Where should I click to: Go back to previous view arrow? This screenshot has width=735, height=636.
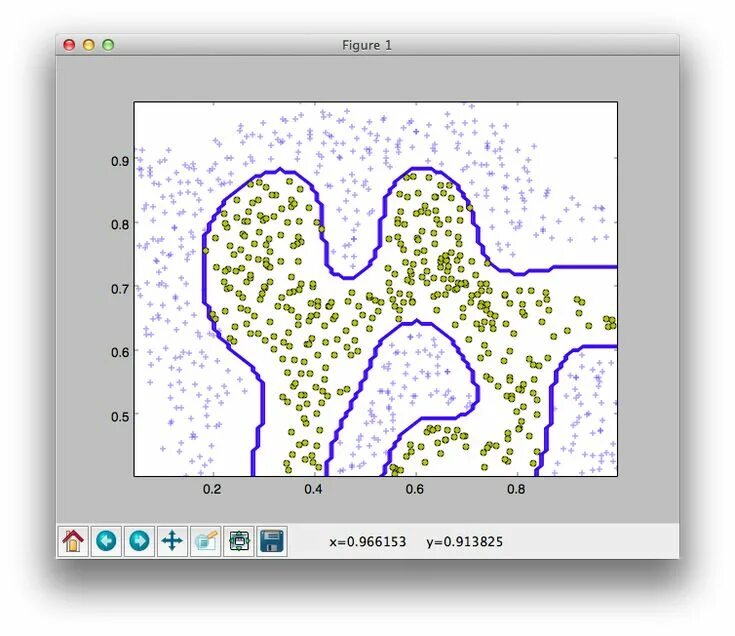click(106, 541)
